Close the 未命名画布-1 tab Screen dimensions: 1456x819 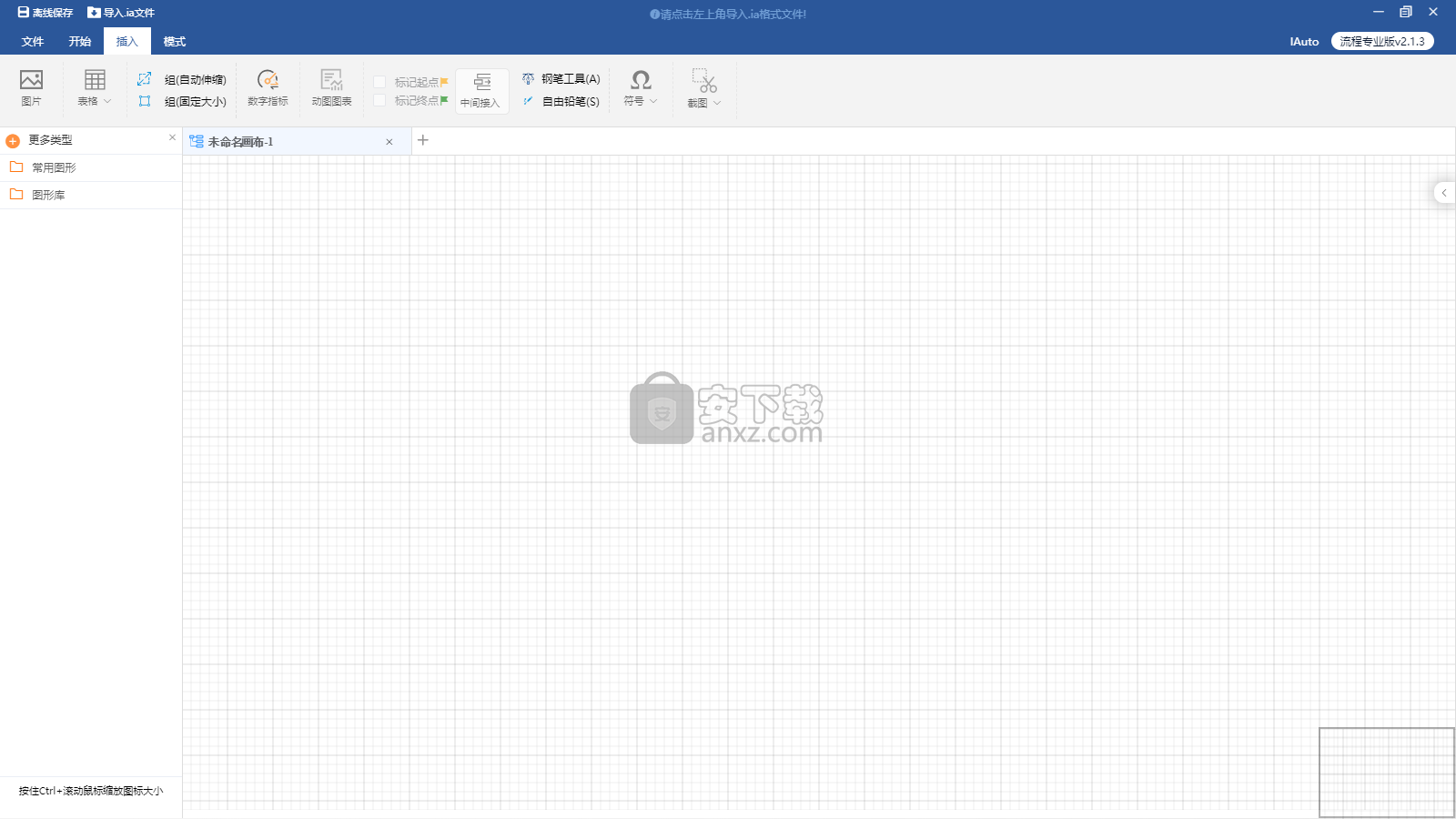point(389,142)
